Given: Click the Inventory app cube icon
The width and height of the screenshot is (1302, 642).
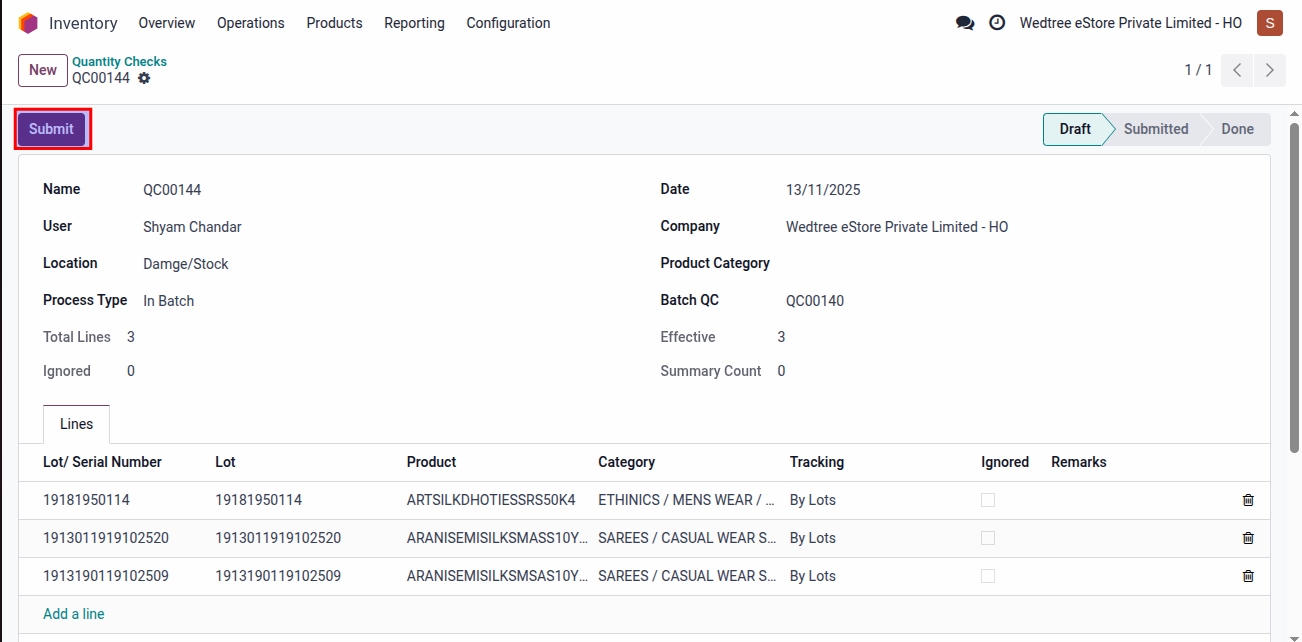Looking at the screenshot, I should pyautogui.click(x=28, y=22).
